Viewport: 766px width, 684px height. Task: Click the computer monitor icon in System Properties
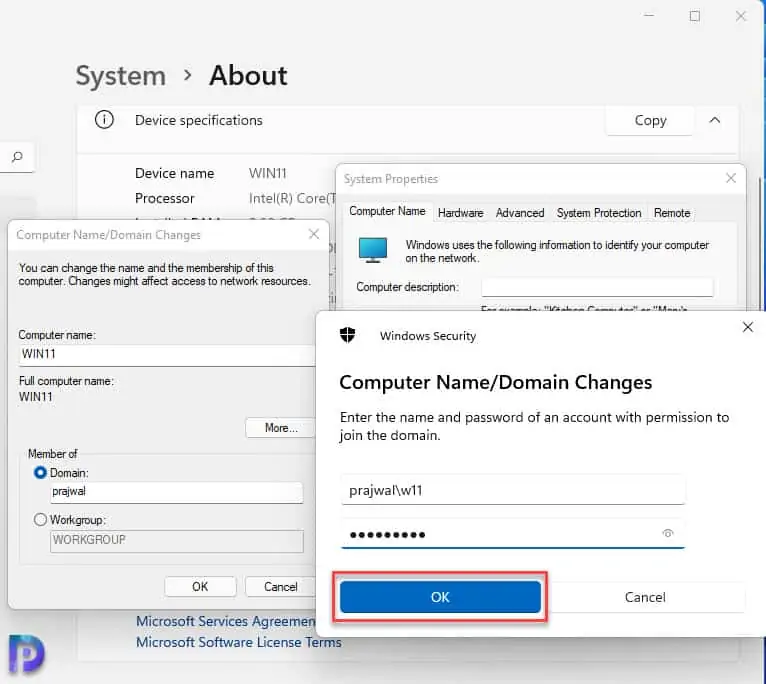click(x=373, y=250)
